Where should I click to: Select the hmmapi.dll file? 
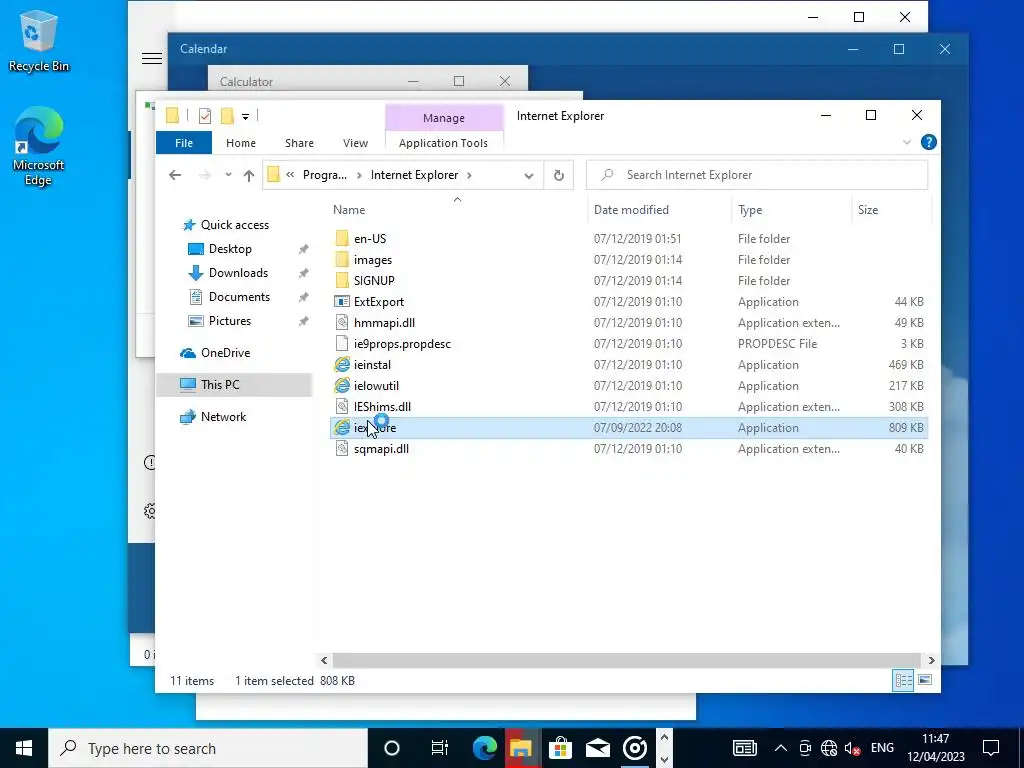pos(384,323)
